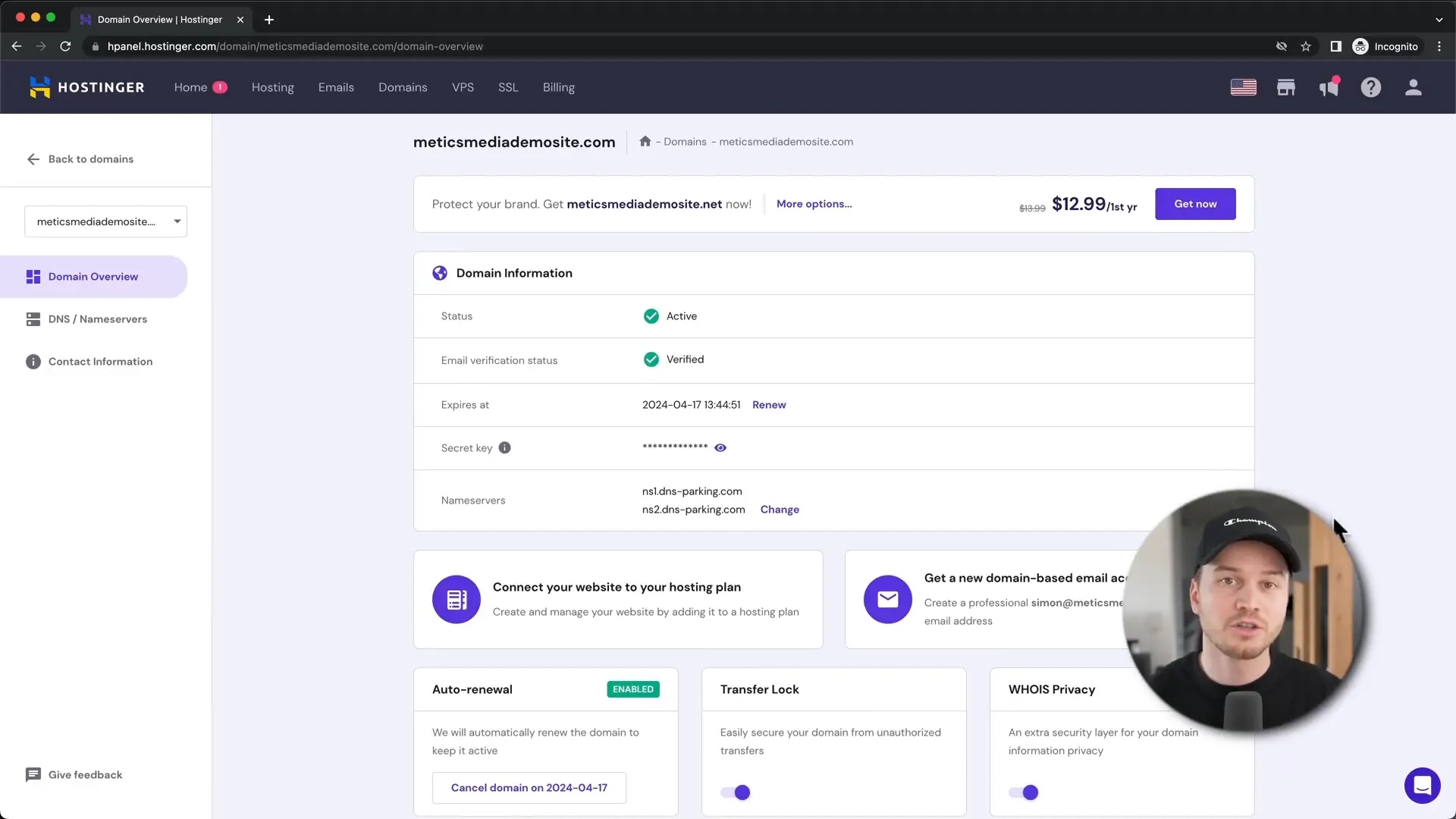Click the Contact Information sidebar icon
Image resolution: width=1456 pixels, height=819 pixels.
[x=33, y=361]
